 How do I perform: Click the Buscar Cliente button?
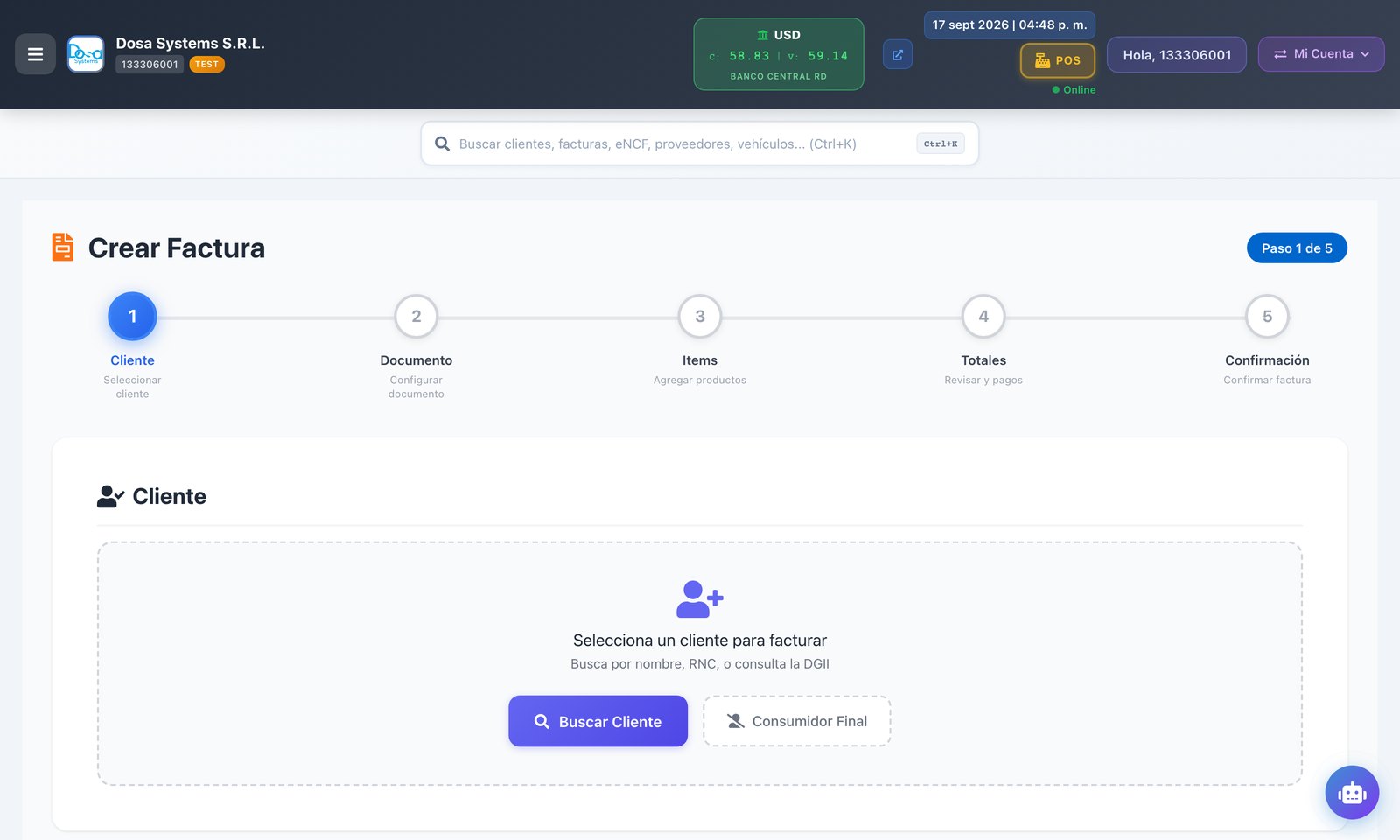pos(598,721)
